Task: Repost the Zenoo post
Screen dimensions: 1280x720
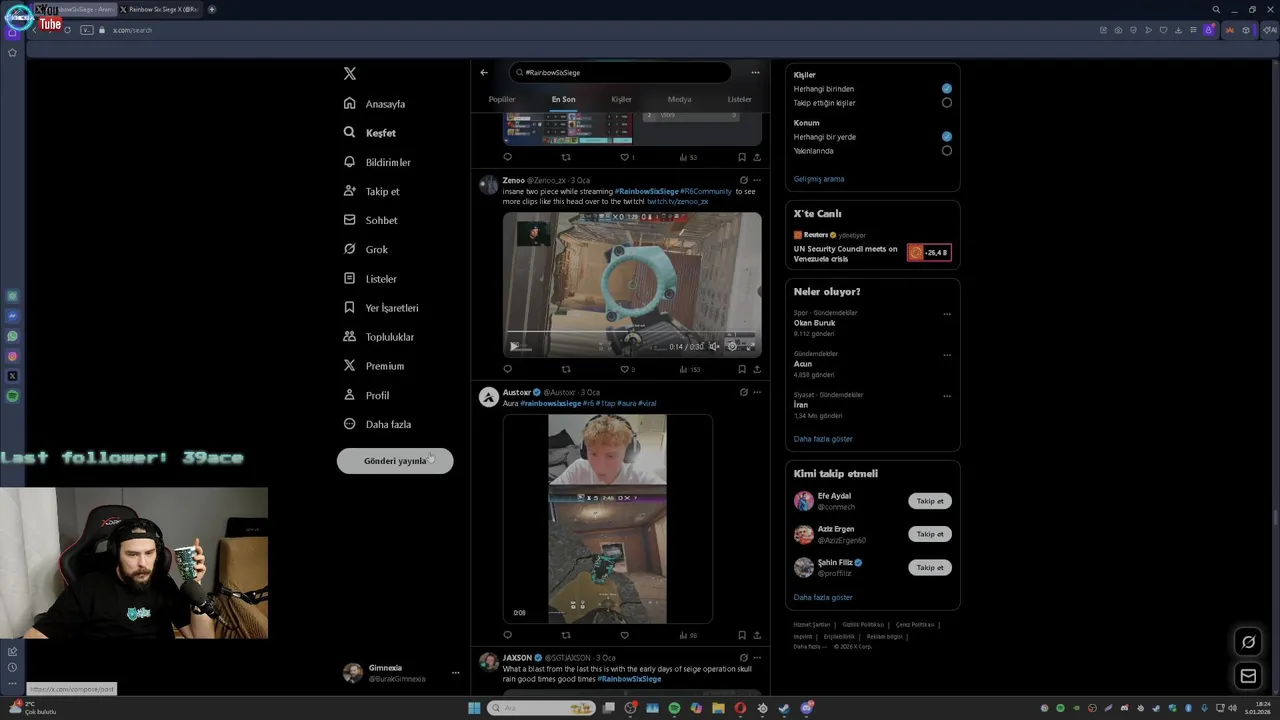Action: pos(566,369)
